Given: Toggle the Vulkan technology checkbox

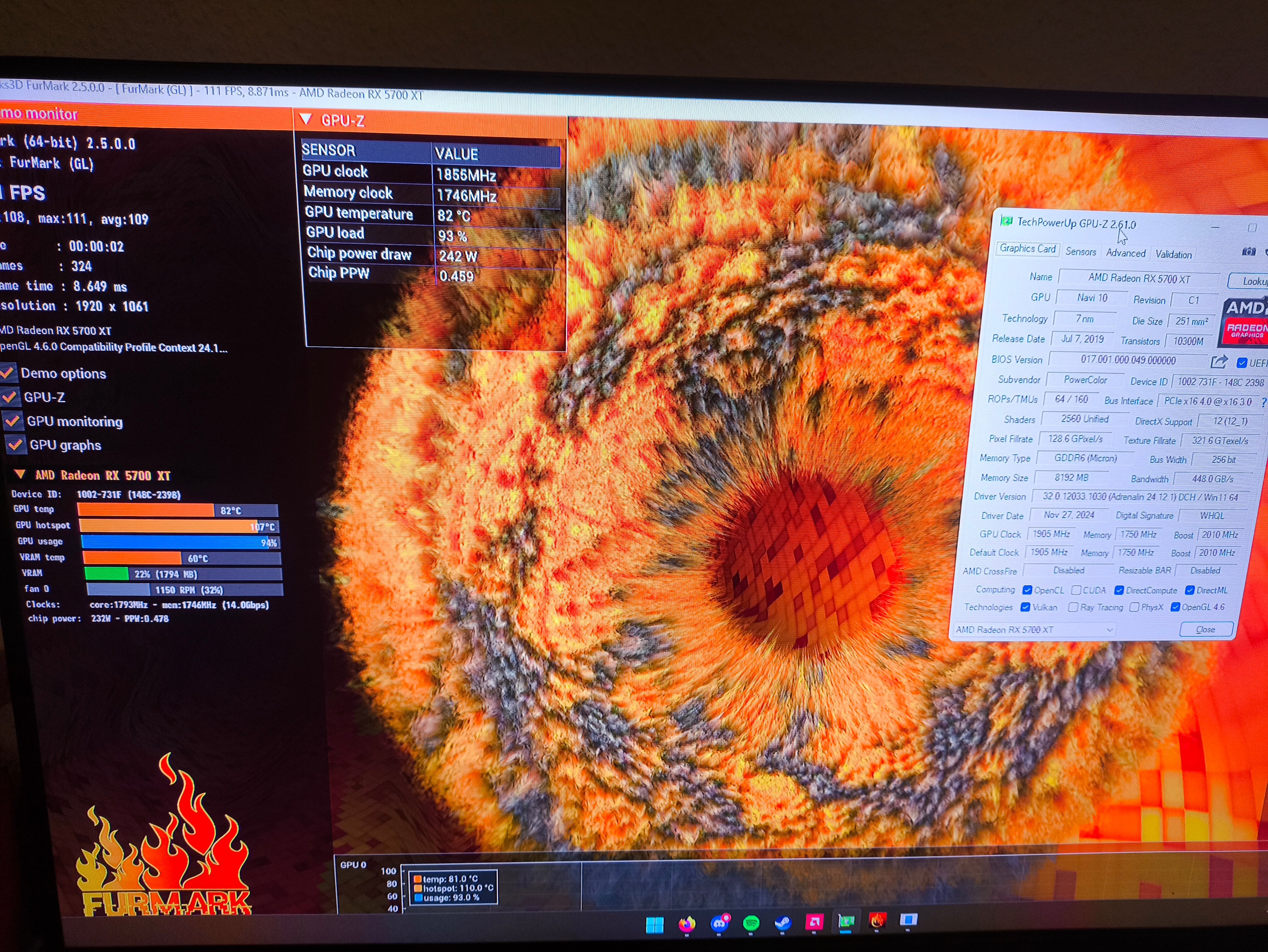Looking at the screenshot, I should click(x=1026, y=607).
